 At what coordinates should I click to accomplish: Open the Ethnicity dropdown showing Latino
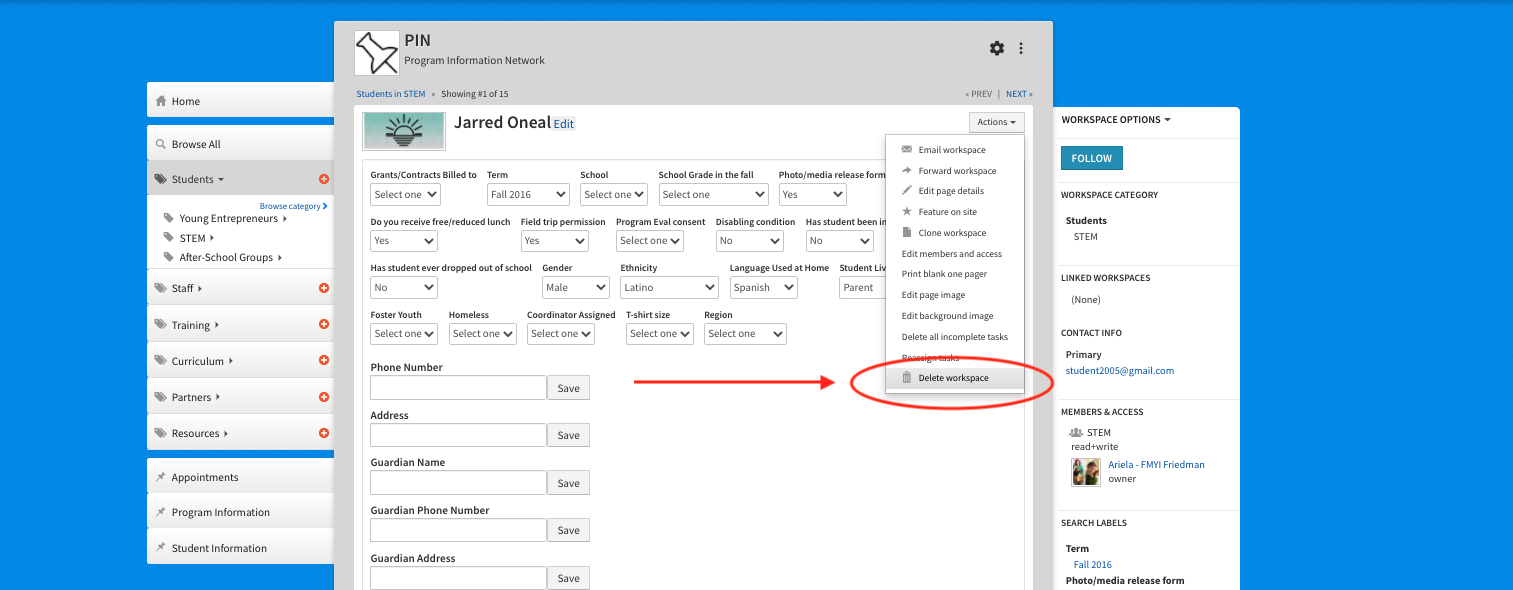coord(669,287)
